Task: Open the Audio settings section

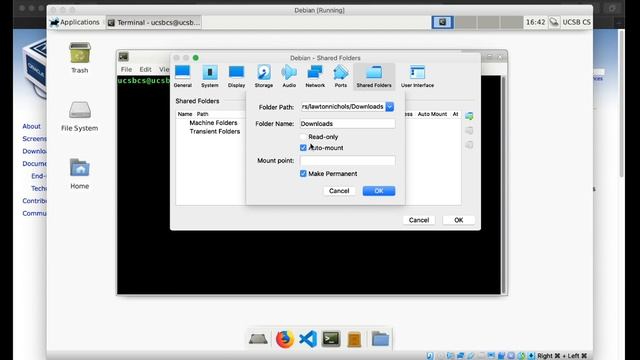Action: pyautogui.click(x=289, y=76)
